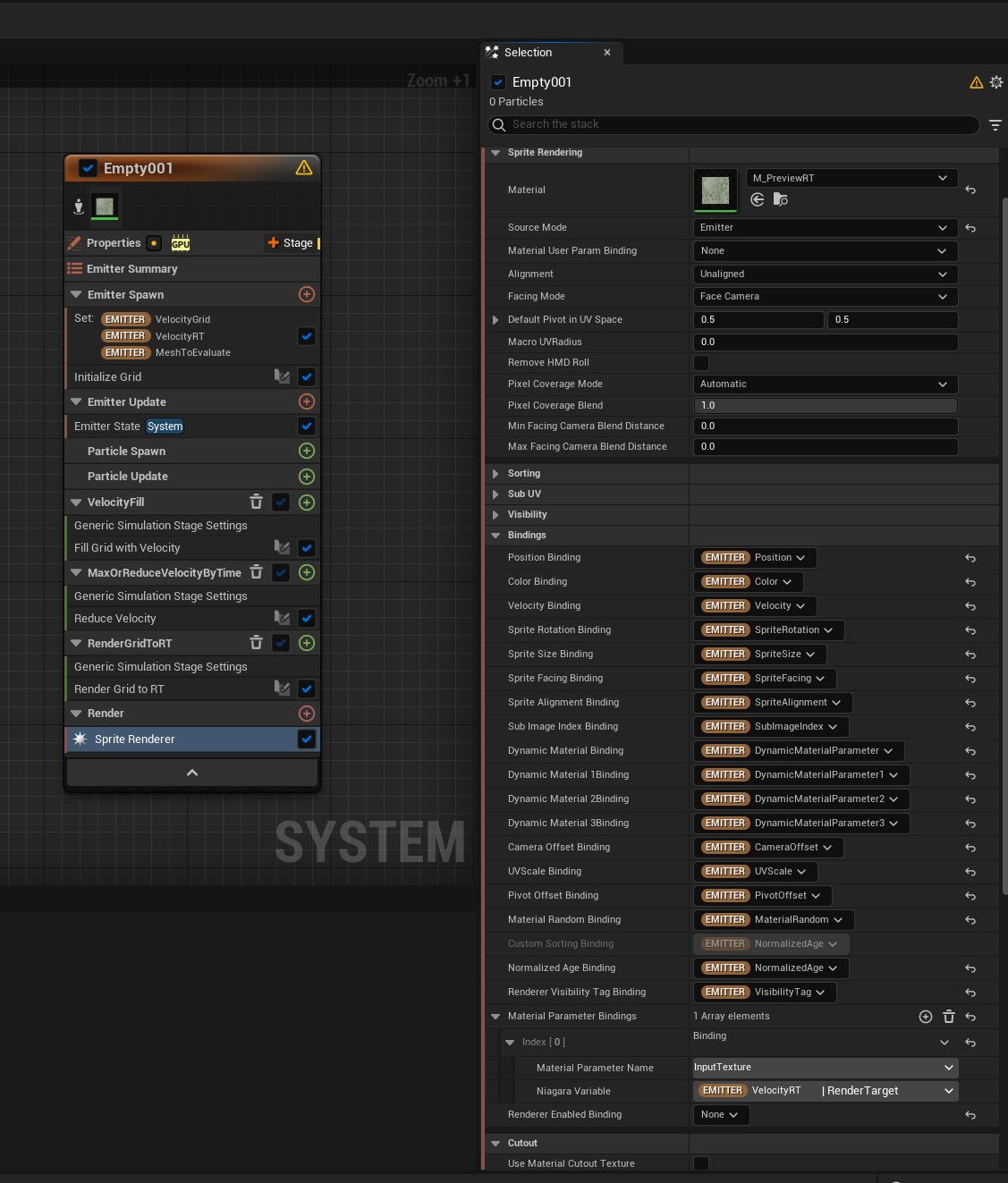Image resolution: width=1008 pixels, height=1183 pixels.
Task: Toggle VelocityFill stage enabled checkbox
Action: (x=281, y=503)
